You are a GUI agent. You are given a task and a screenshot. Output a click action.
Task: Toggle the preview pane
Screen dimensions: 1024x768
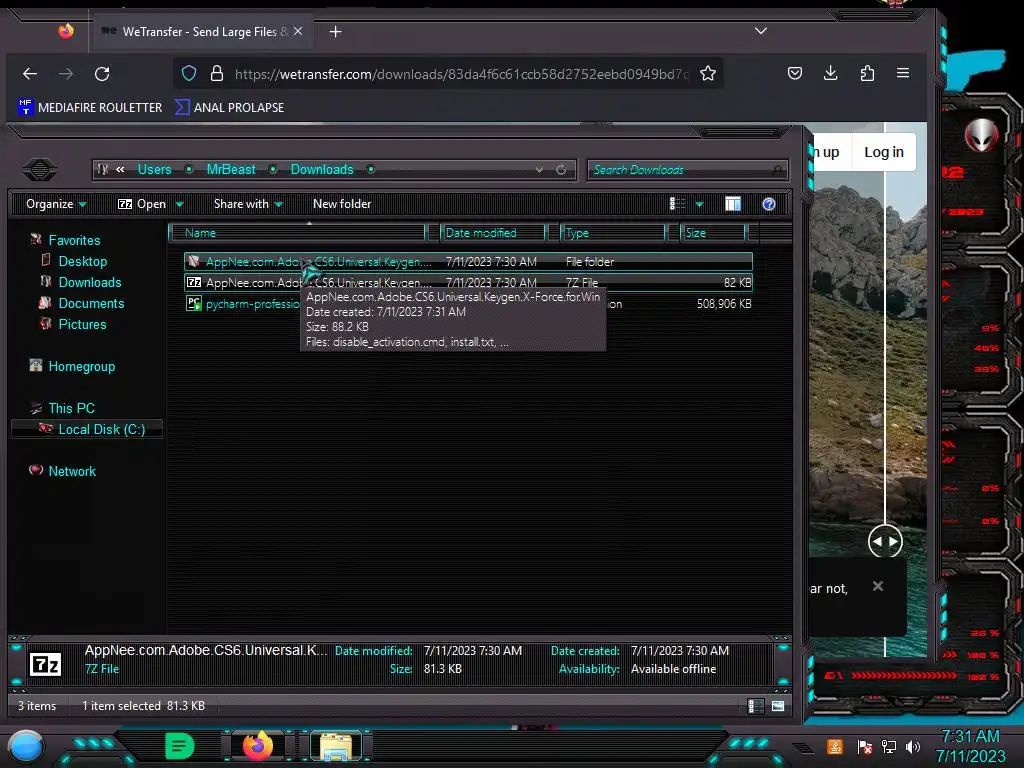pos(733,204)
